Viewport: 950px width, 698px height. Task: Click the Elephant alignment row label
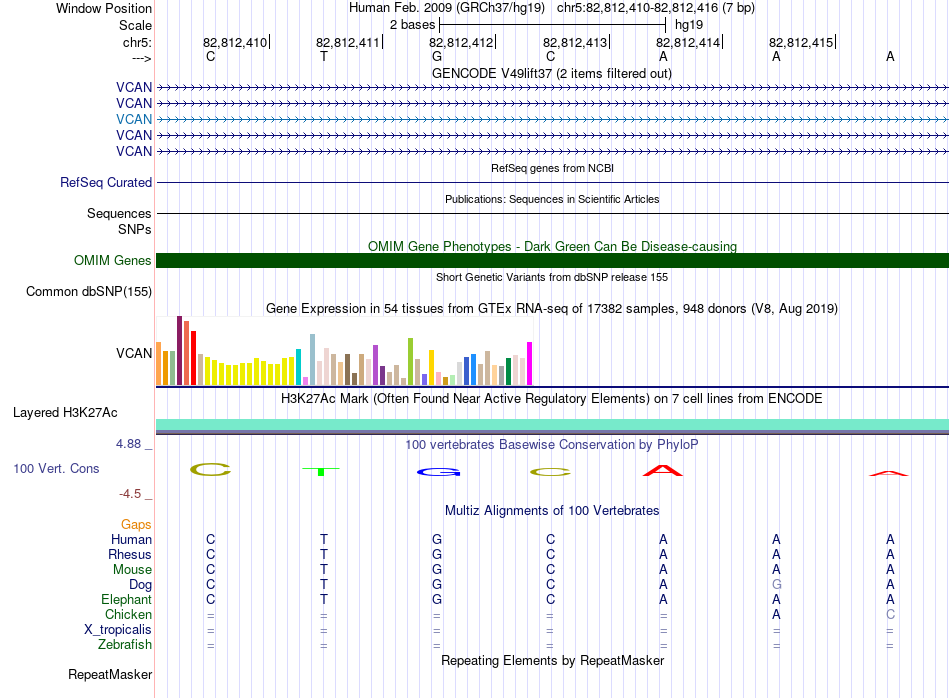click(127, 599)
